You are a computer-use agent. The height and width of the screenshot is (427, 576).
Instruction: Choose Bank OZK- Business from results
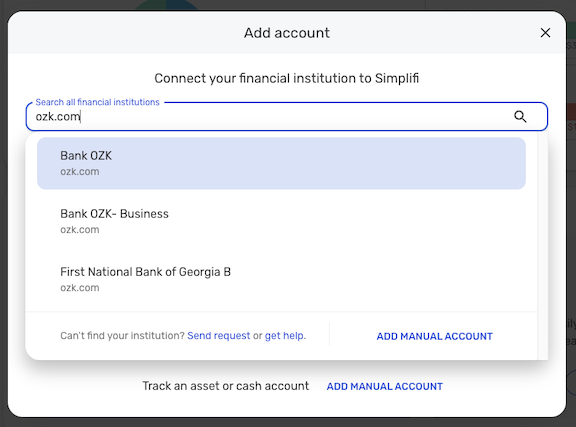pos(281,221)
